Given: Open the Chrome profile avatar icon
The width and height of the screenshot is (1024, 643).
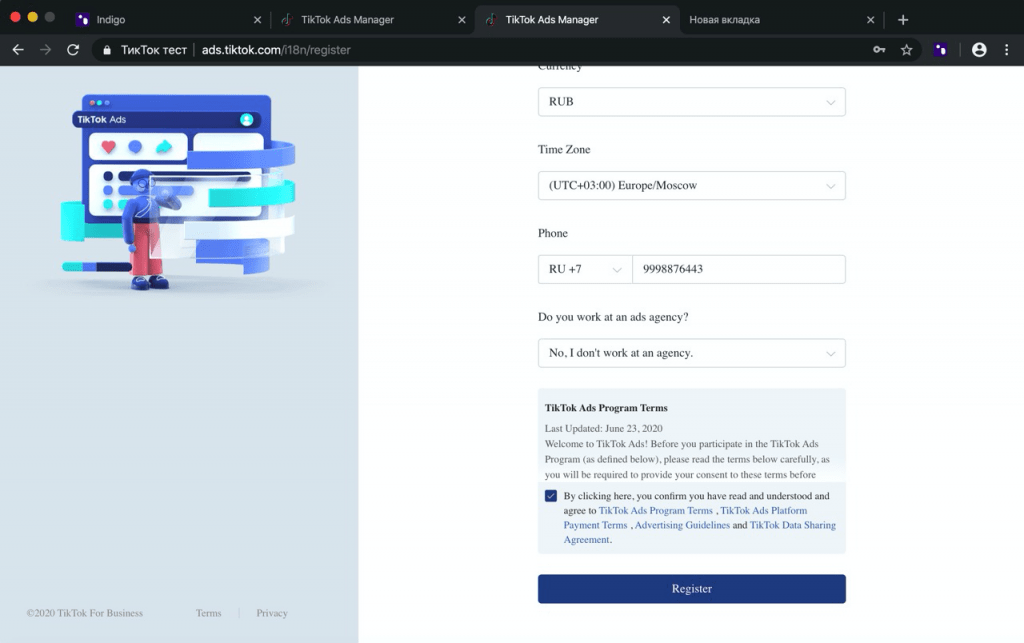Looking at the screenshot, I should pos(979,49).
